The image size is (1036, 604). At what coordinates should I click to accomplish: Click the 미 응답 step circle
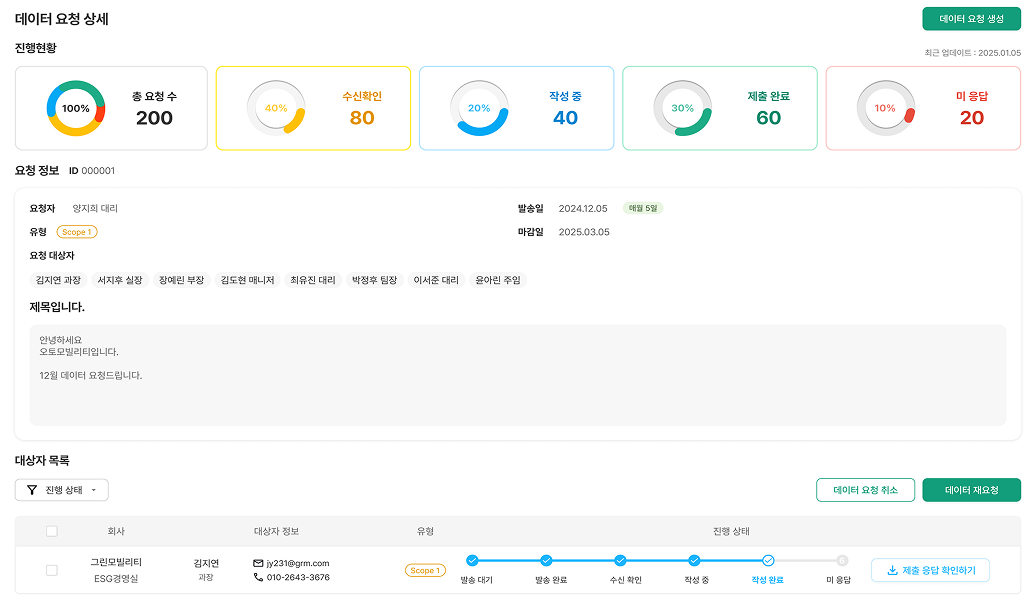[x=842, y=560]
